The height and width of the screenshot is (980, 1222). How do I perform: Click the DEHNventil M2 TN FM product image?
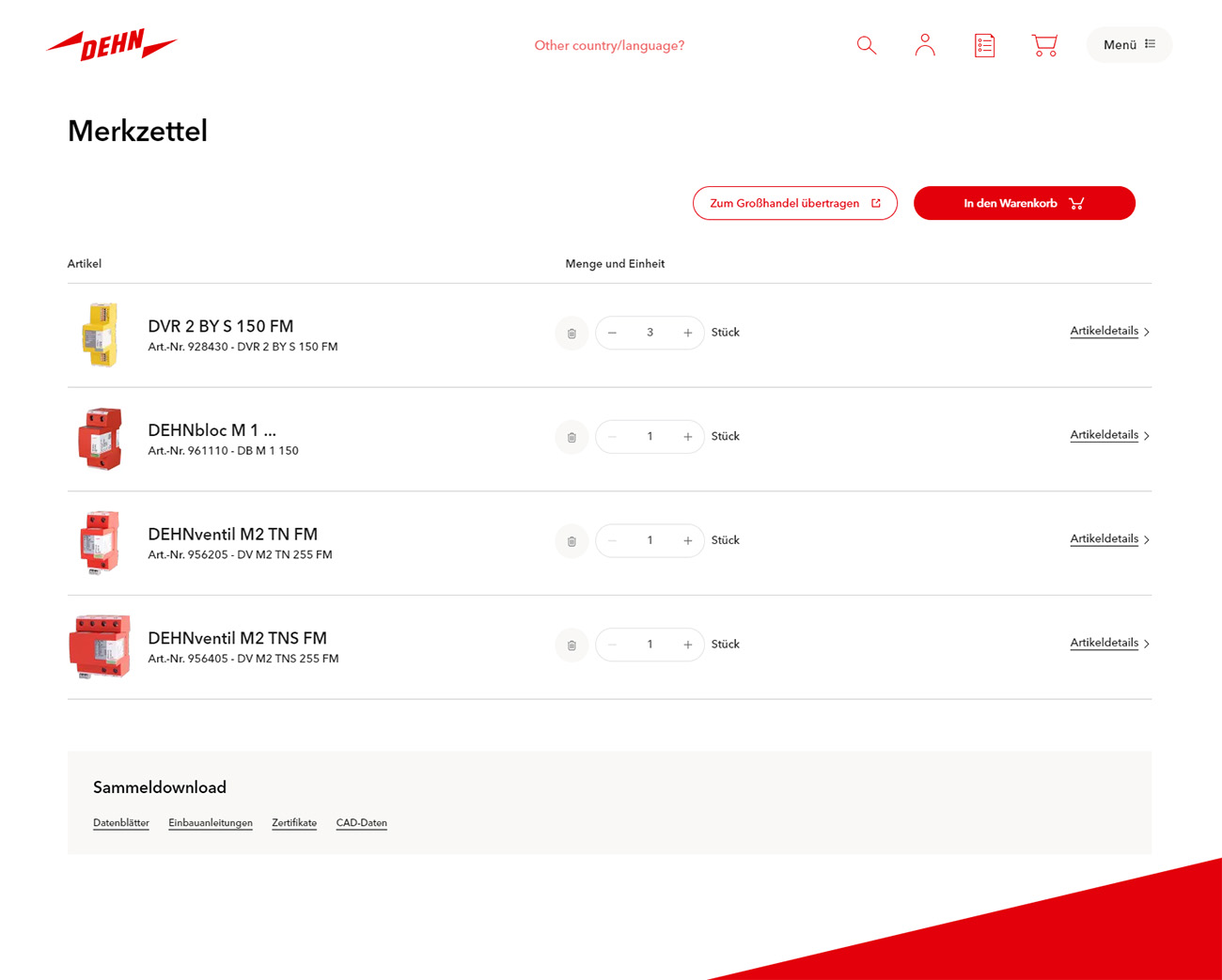pyautogui.click(x=100, y=542)
